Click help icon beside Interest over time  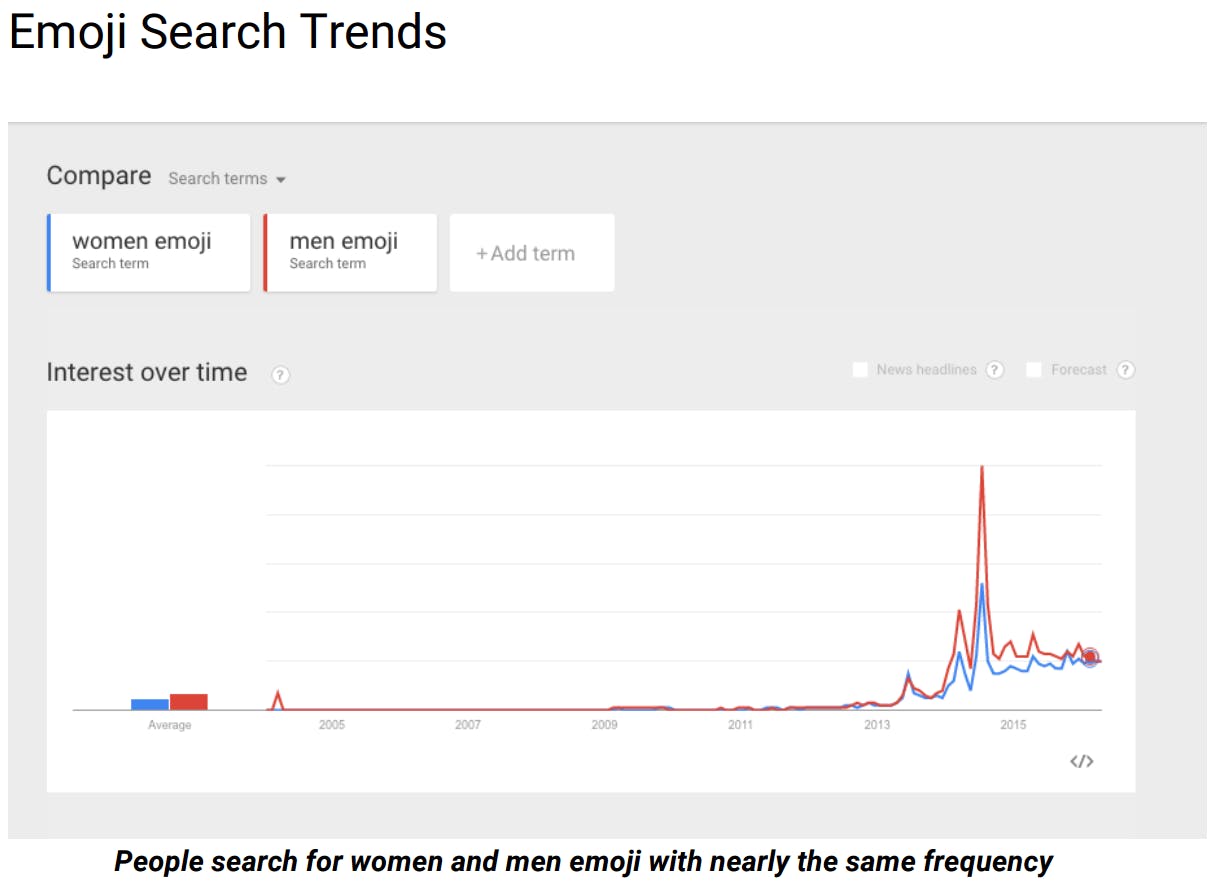click(x=281, y=375)
